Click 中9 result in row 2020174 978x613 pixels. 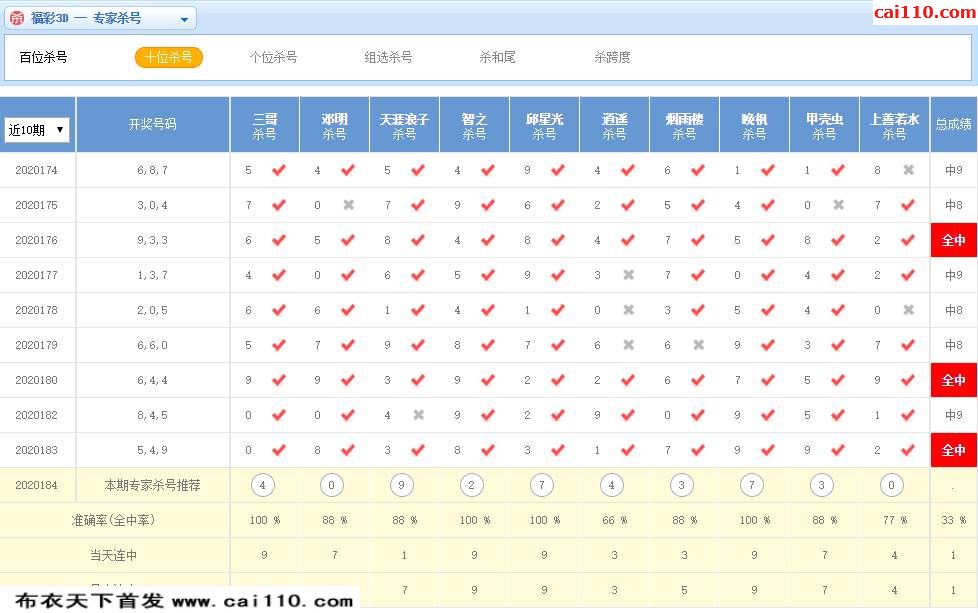click(x=954, y=170)
